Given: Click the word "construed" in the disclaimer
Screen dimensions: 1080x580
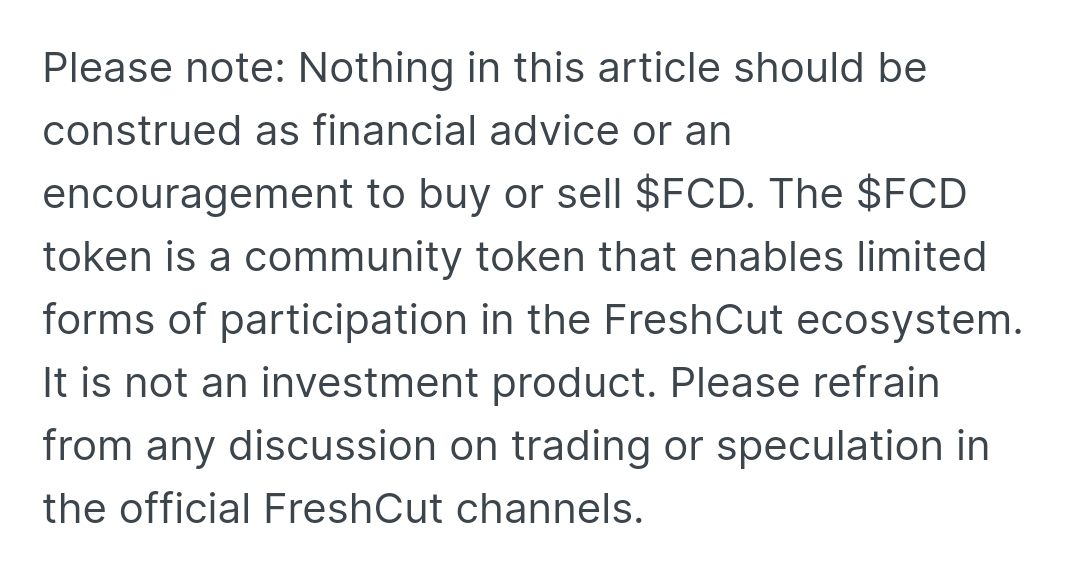Looking at the screenshot, I should (x=142, y=130).
